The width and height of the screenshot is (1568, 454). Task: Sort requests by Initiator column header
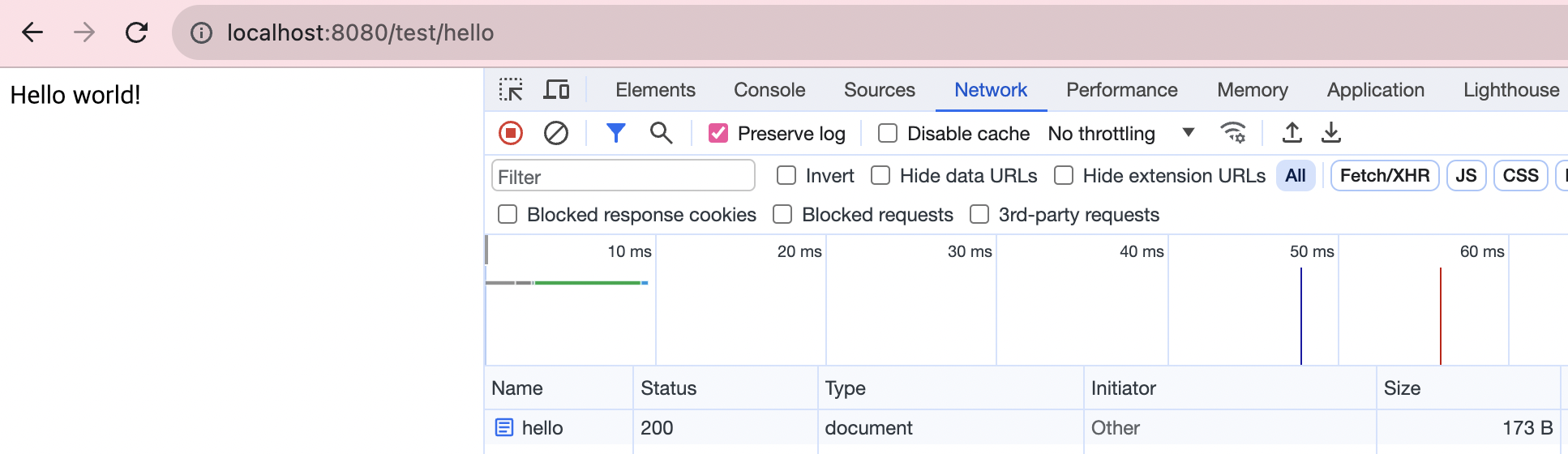1230,388
